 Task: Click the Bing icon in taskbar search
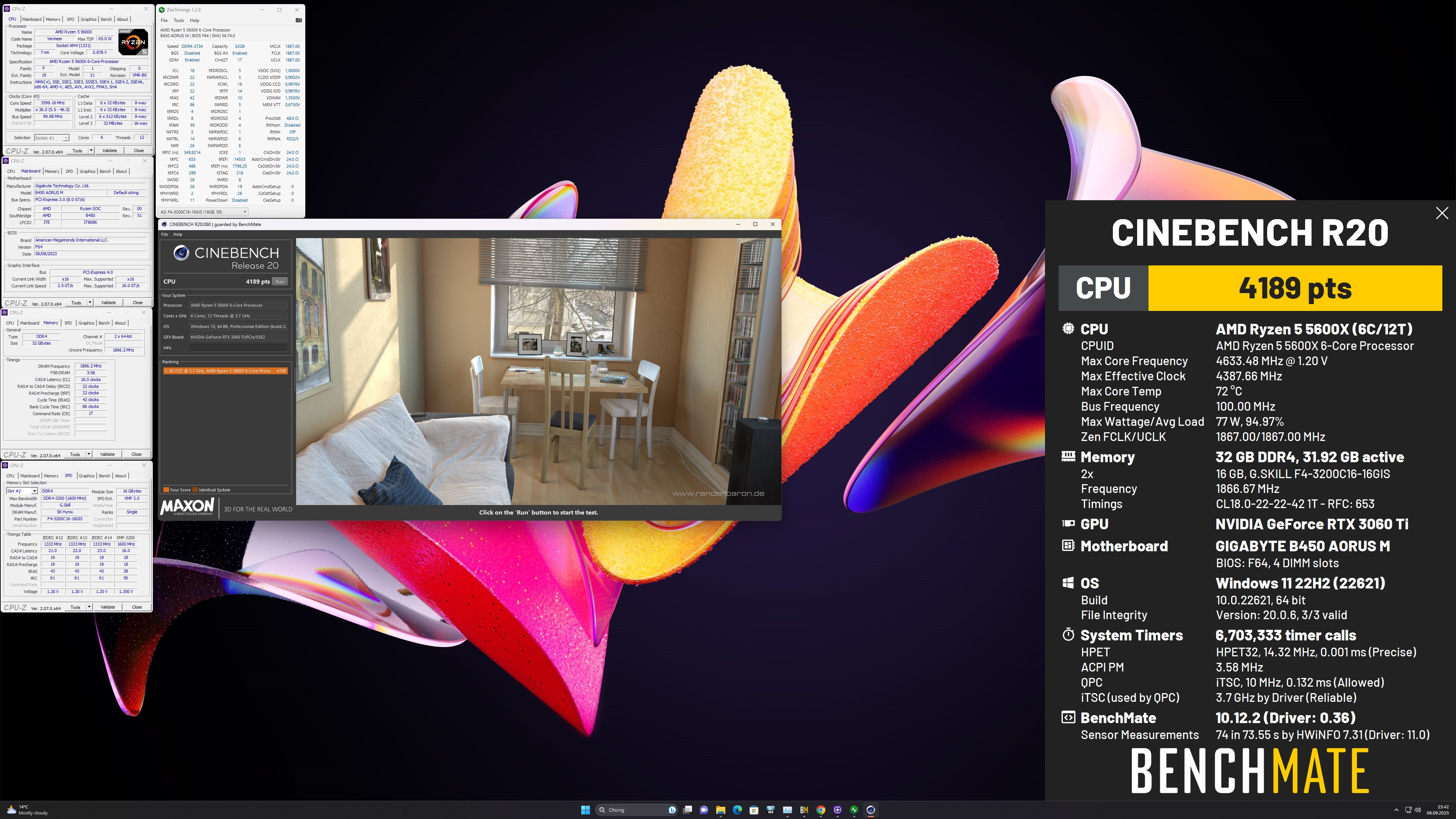click(672, 810)
